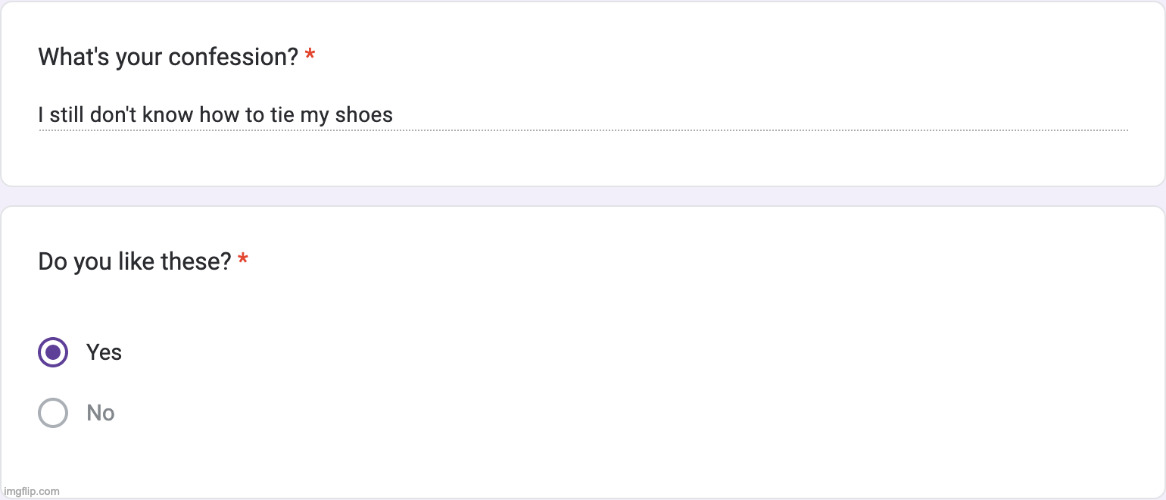Click the "No" option label text
The image size is (1166, 500).
(101, 413)
